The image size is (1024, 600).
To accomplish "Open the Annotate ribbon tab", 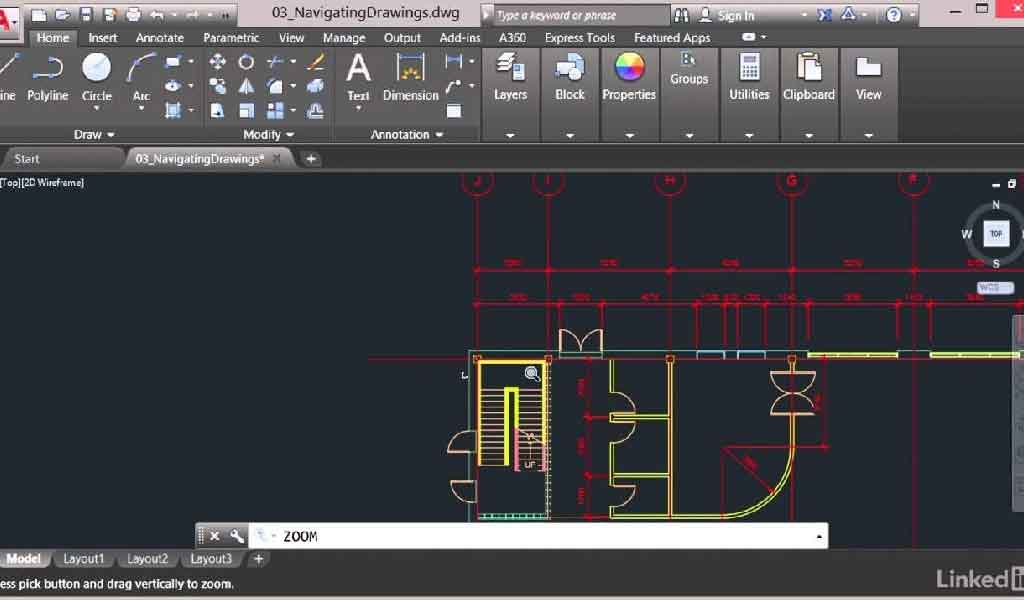I will click(x=159, y=38).
